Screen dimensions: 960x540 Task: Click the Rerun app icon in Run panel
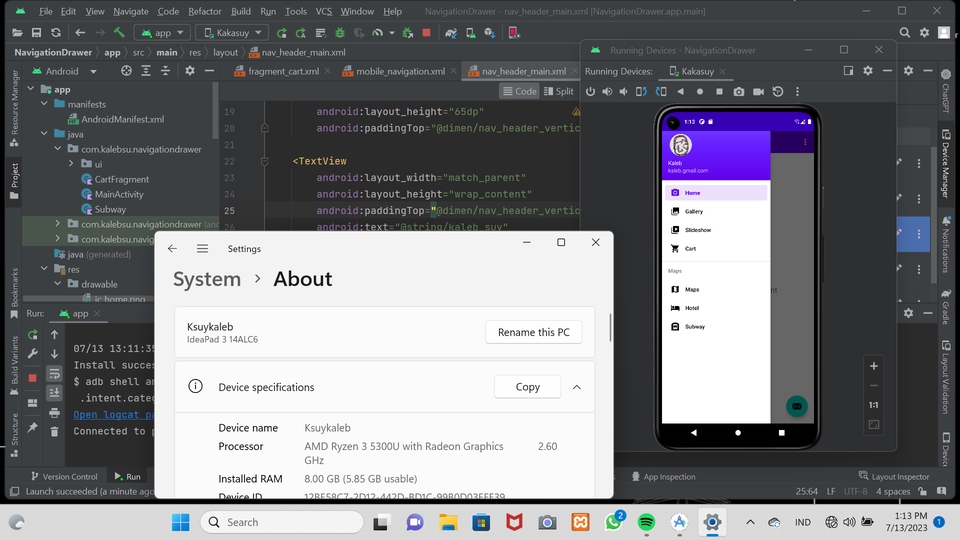click(33, 334)
